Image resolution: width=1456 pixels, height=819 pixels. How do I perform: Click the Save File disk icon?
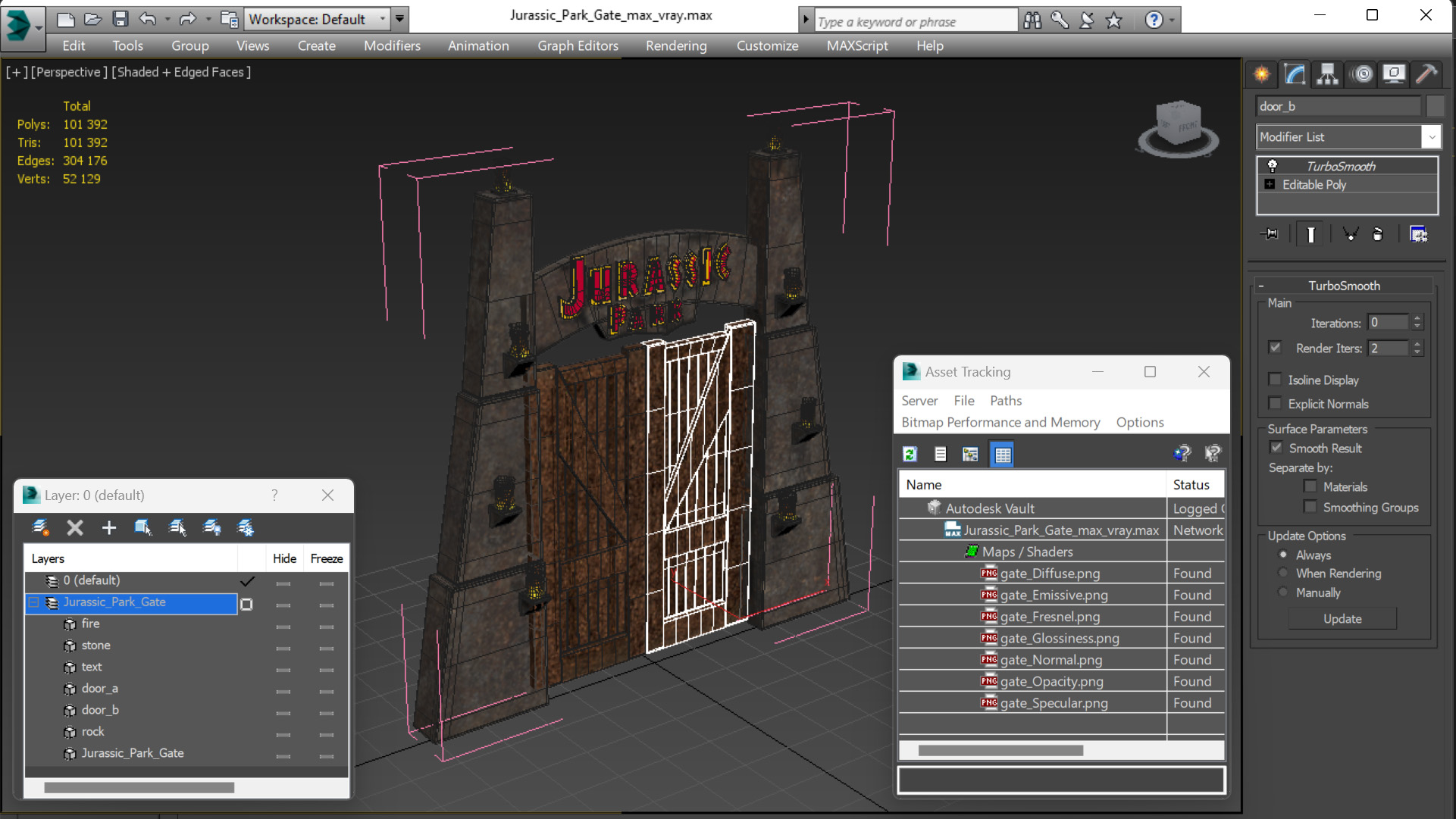120,19
